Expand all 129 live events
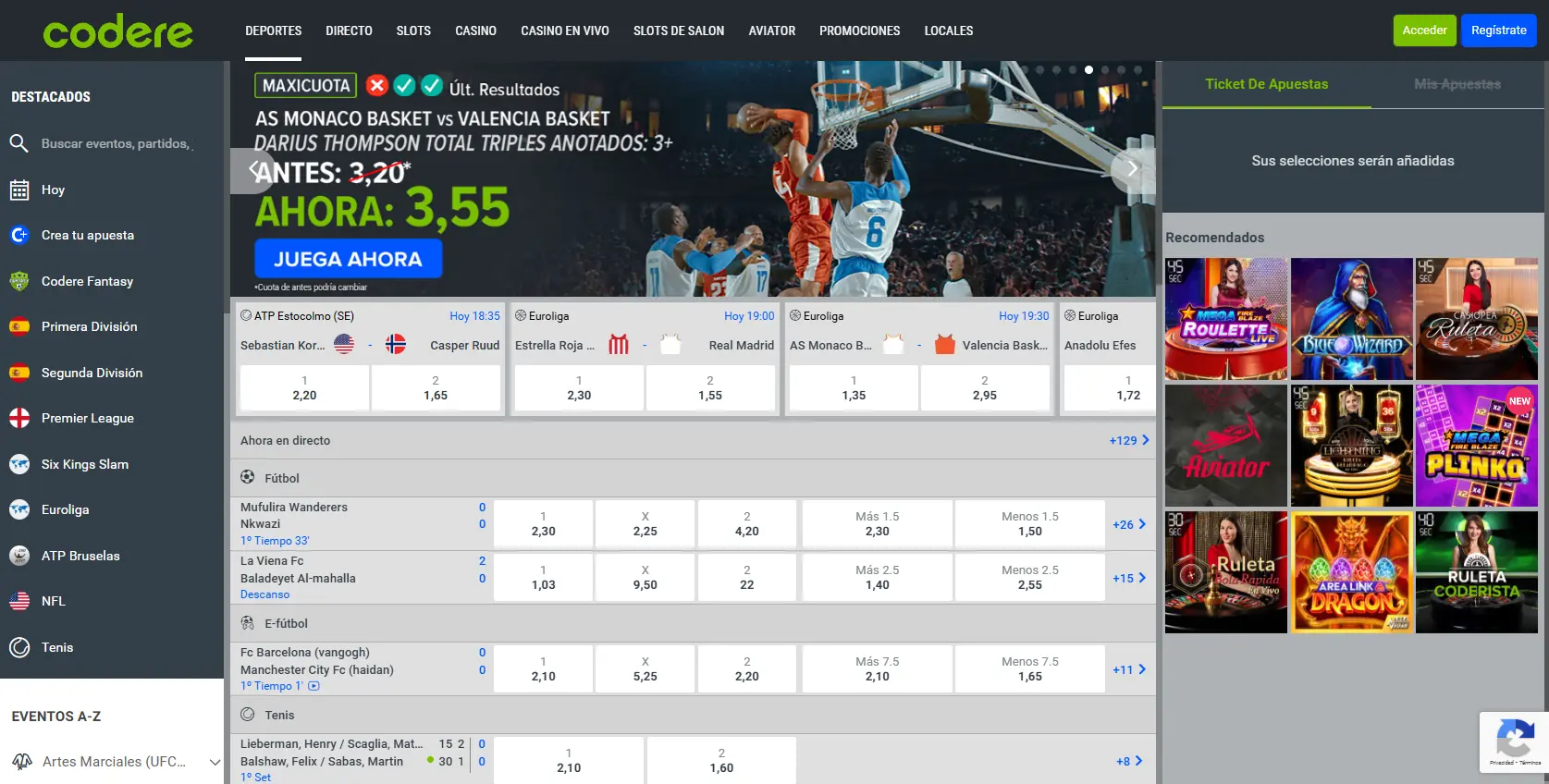 [1129, 441]
